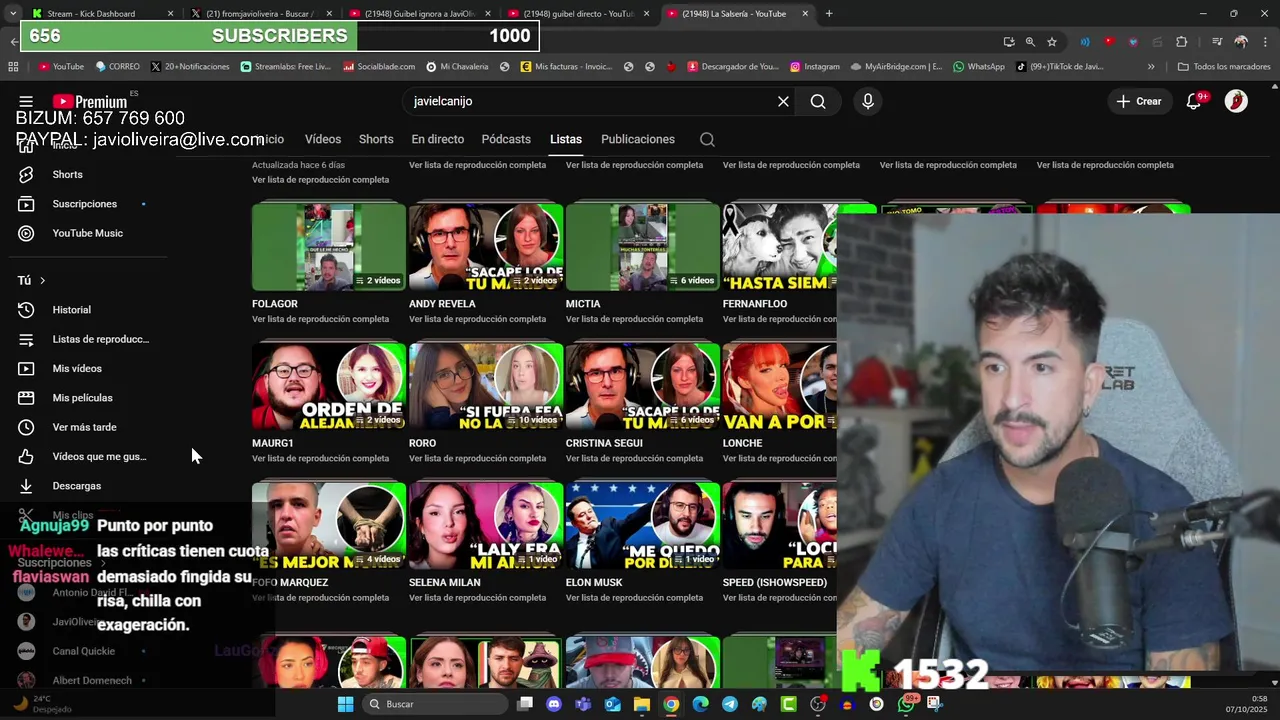
Task: Click the Windows taskbar Buscar box
Action: coord(433,704)
